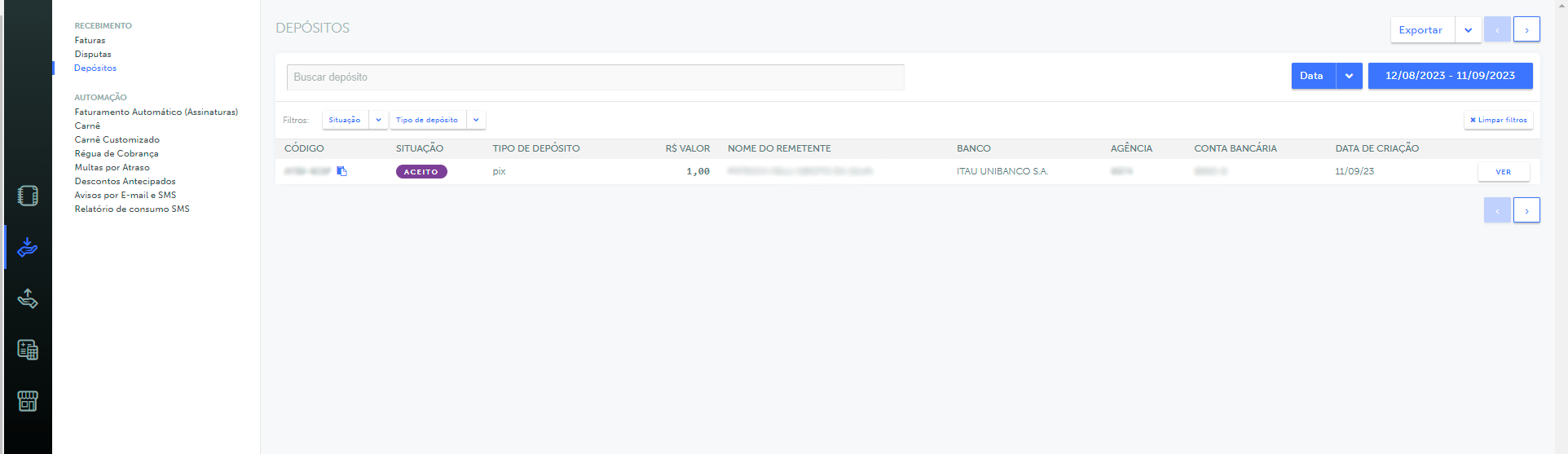Click the R$ VALOR column header

point(688,148)
